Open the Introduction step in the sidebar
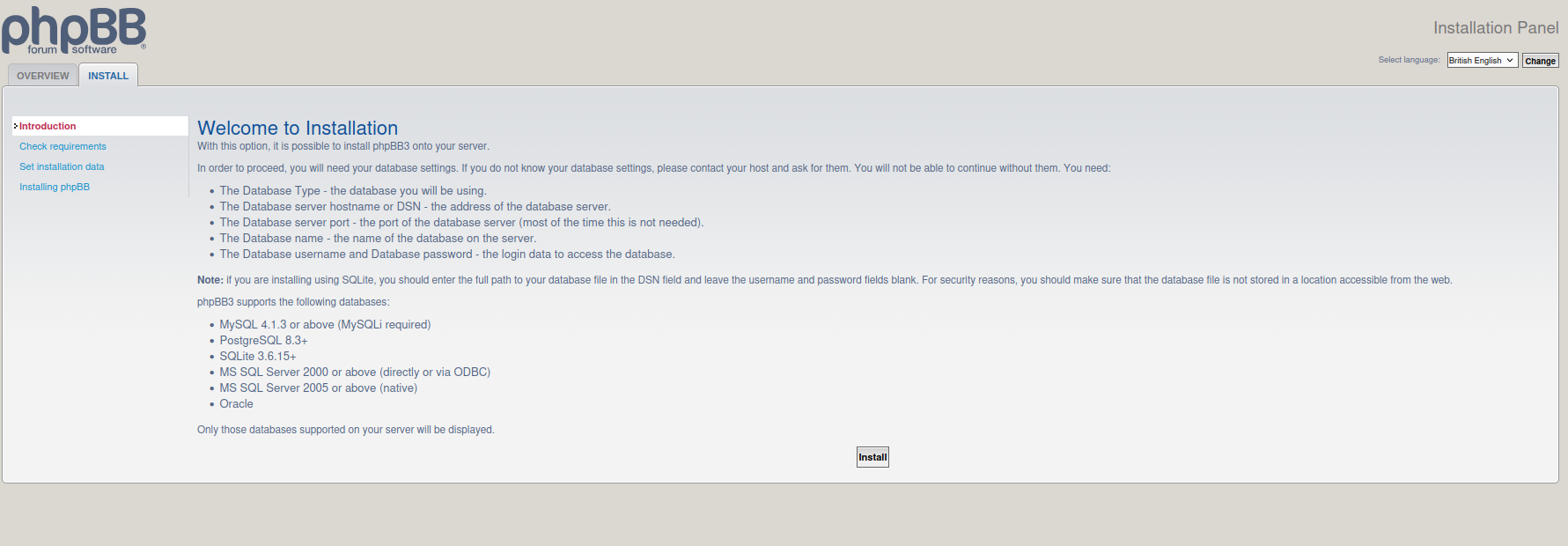This screenshot has height=546, width=1568. tap(48, 126)
